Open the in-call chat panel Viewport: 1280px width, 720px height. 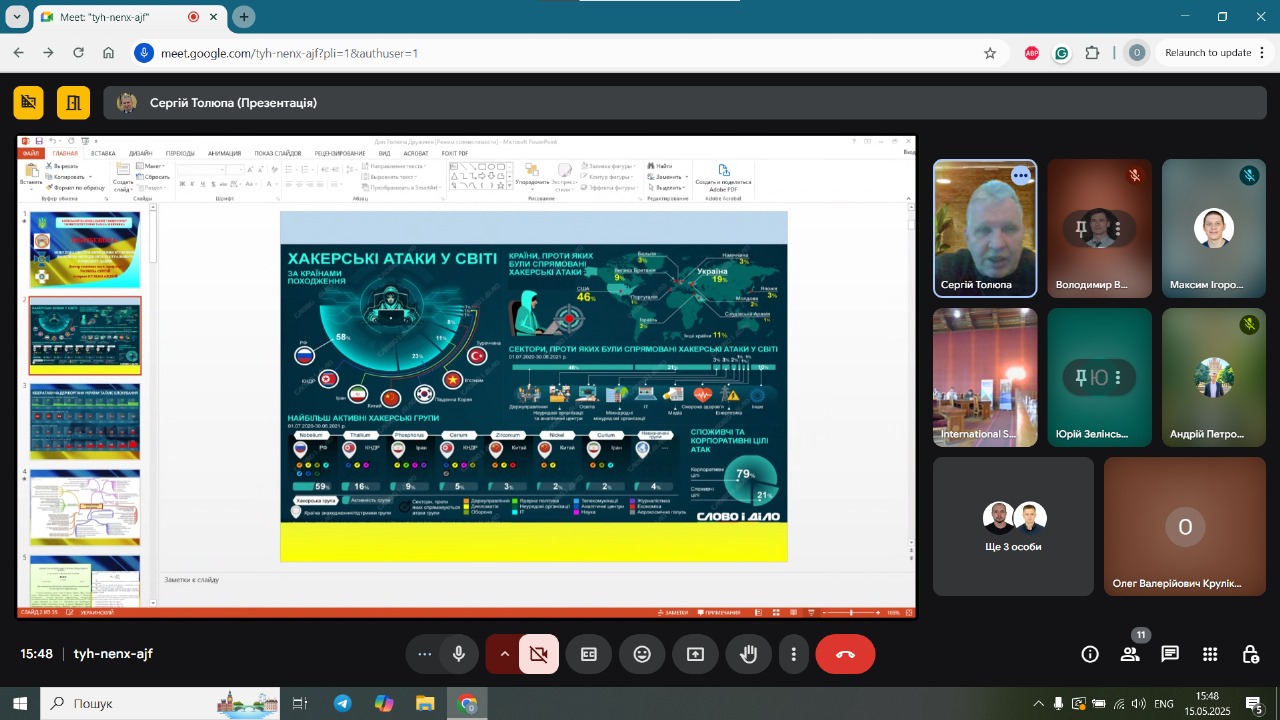(x=1170, y=654)
